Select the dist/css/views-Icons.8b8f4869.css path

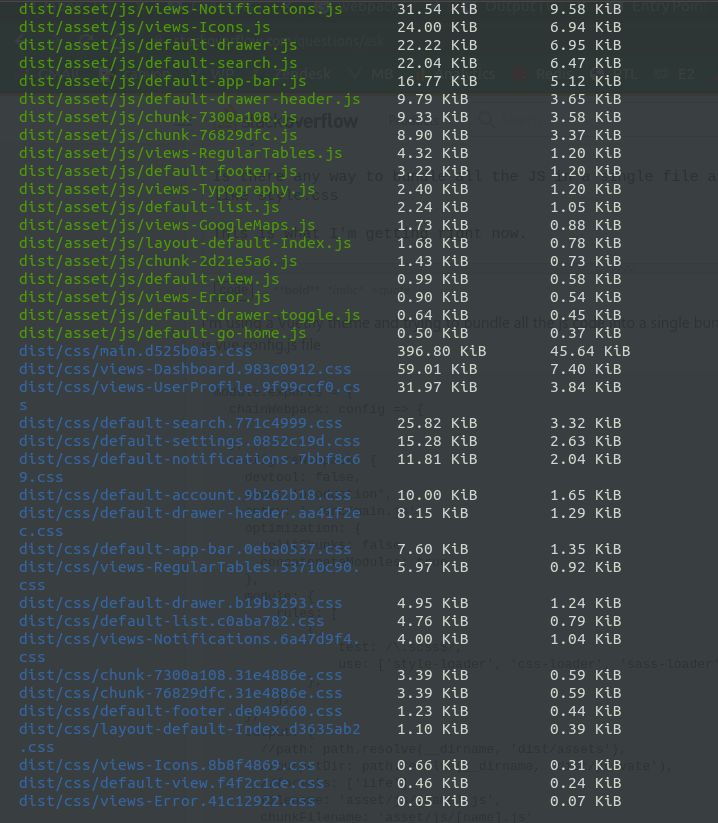[167, 765]
